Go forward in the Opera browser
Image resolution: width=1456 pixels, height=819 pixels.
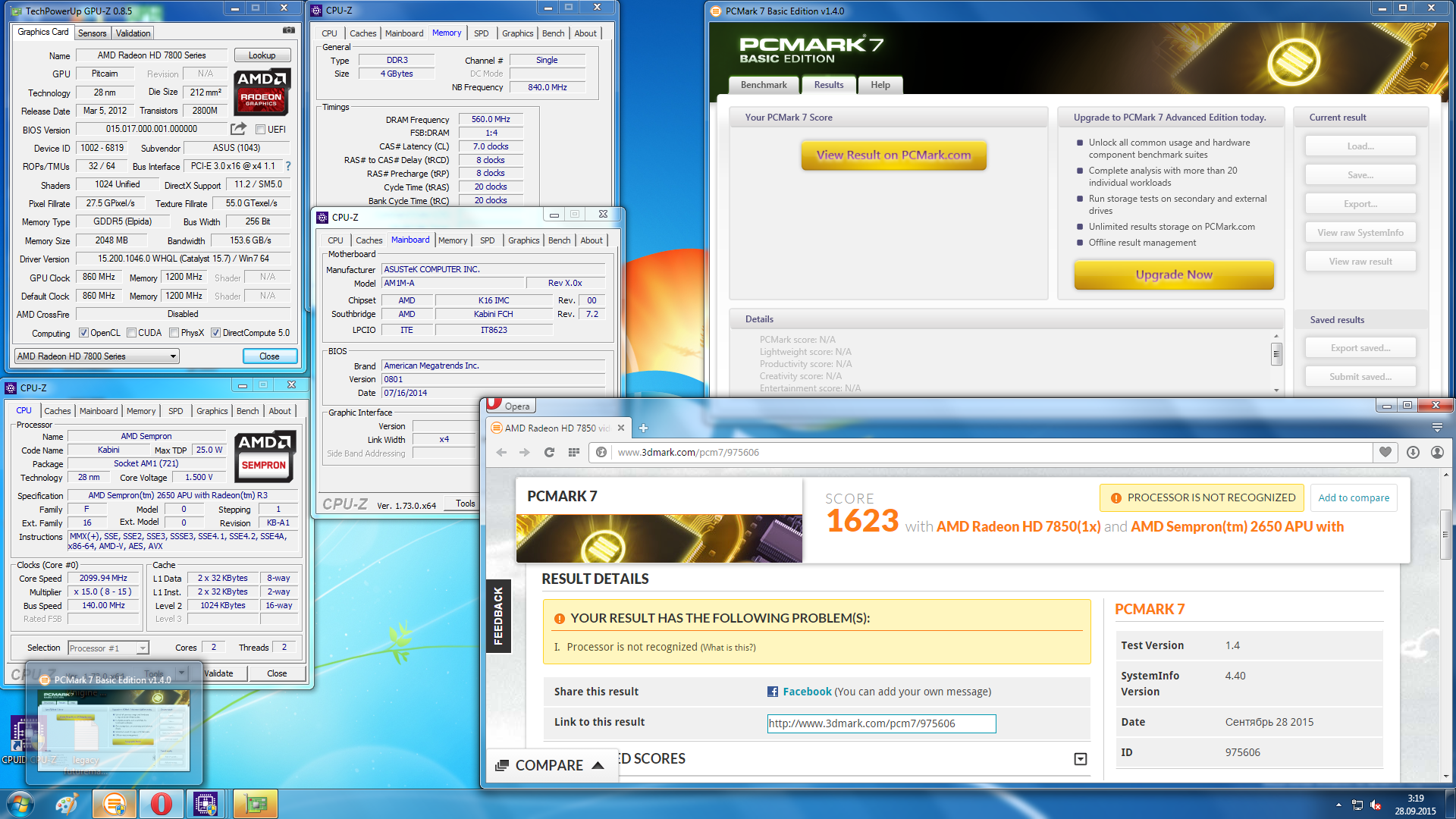pyautogui.click(x=525, y=452)
